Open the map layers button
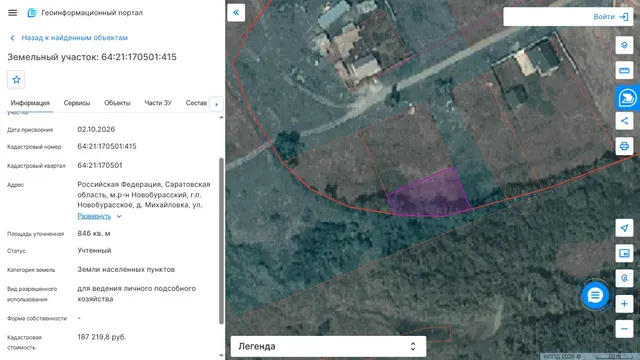Viewport: 640px width, 360px height. coord(624,45)
